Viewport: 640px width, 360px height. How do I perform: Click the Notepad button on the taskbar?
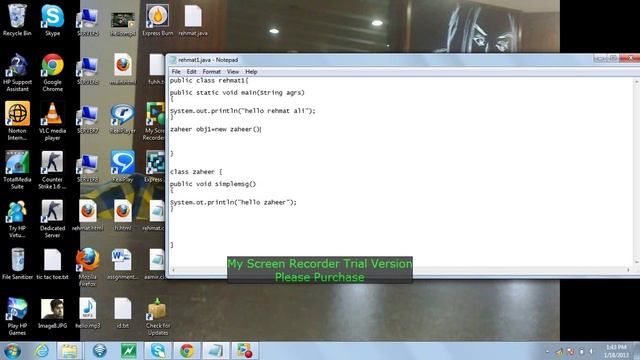pos(216,351)
